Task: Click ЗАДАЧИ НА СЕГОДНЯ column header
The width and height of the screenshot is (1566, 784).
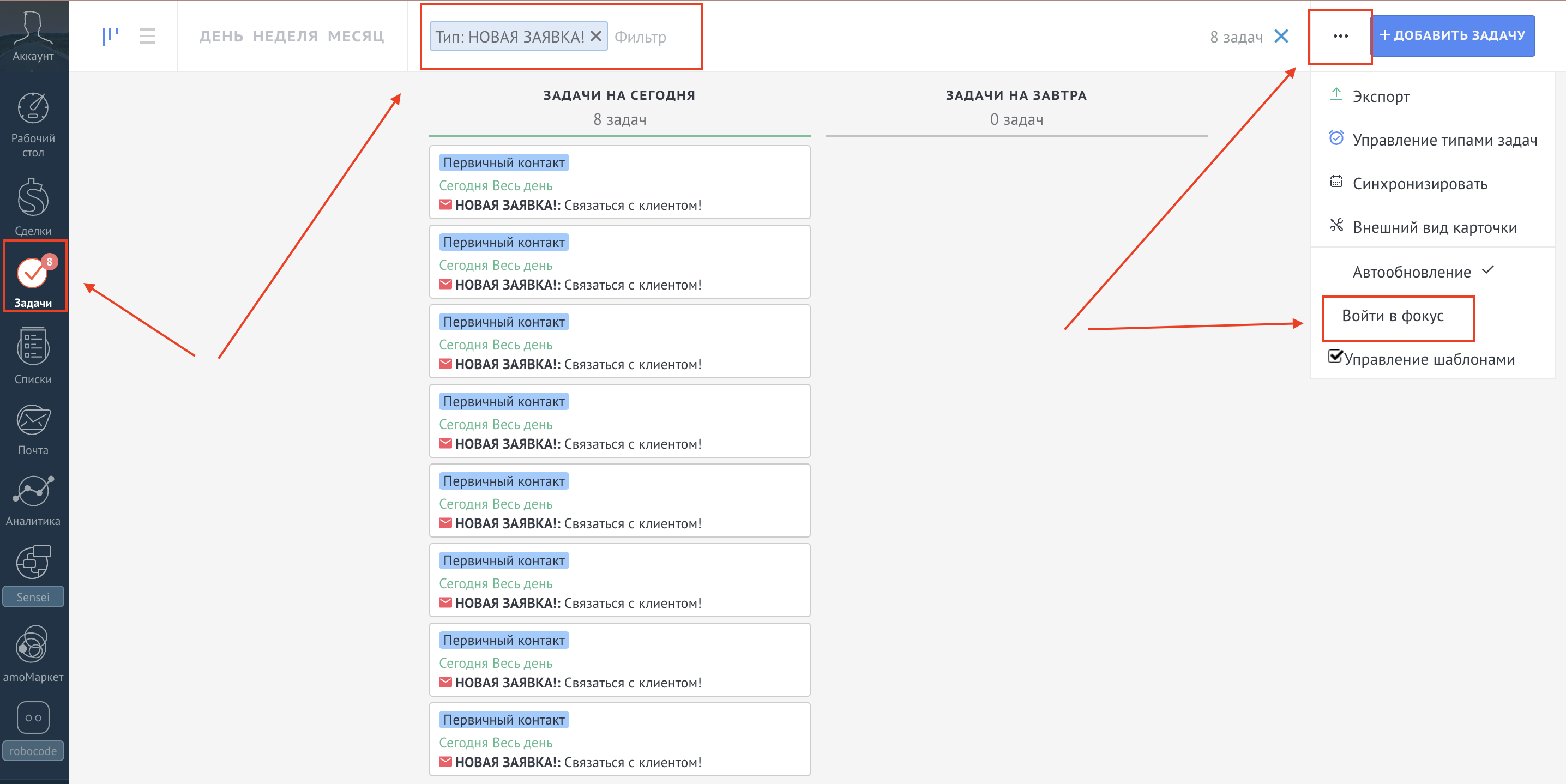Action: pyautogui.click(x=619, y=95)
